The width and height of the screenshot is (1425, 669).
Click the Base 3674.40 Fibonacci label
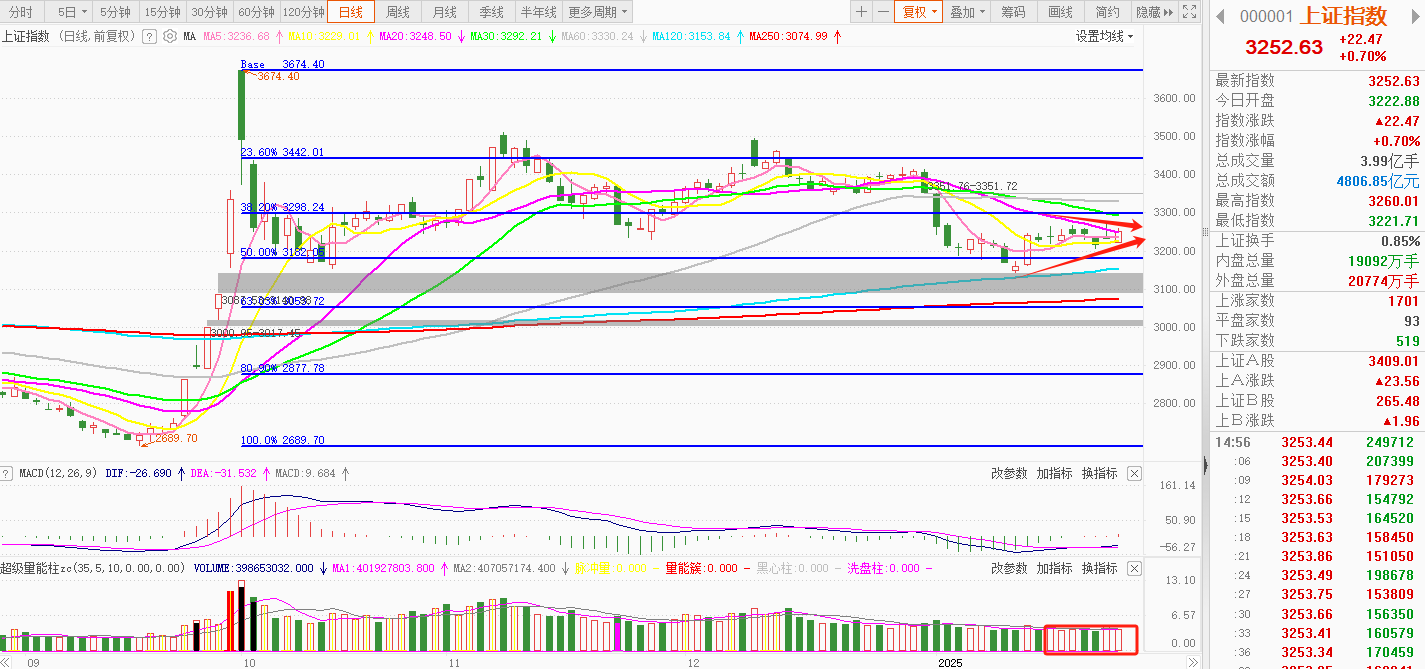pyautogui.click(x=283, y=64)
